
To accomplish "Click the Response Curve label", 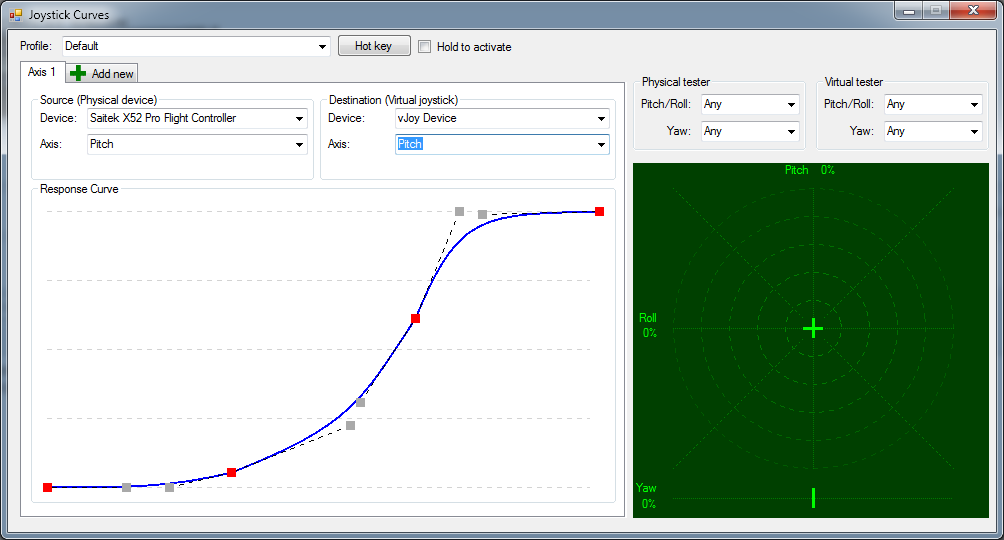I will pyautogui.click(x=79, y=189).
